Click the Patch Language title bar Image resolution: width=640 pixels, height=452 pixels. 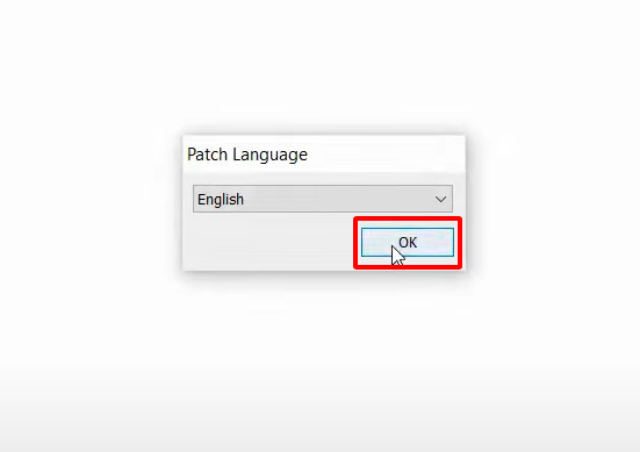click(324, 154)
